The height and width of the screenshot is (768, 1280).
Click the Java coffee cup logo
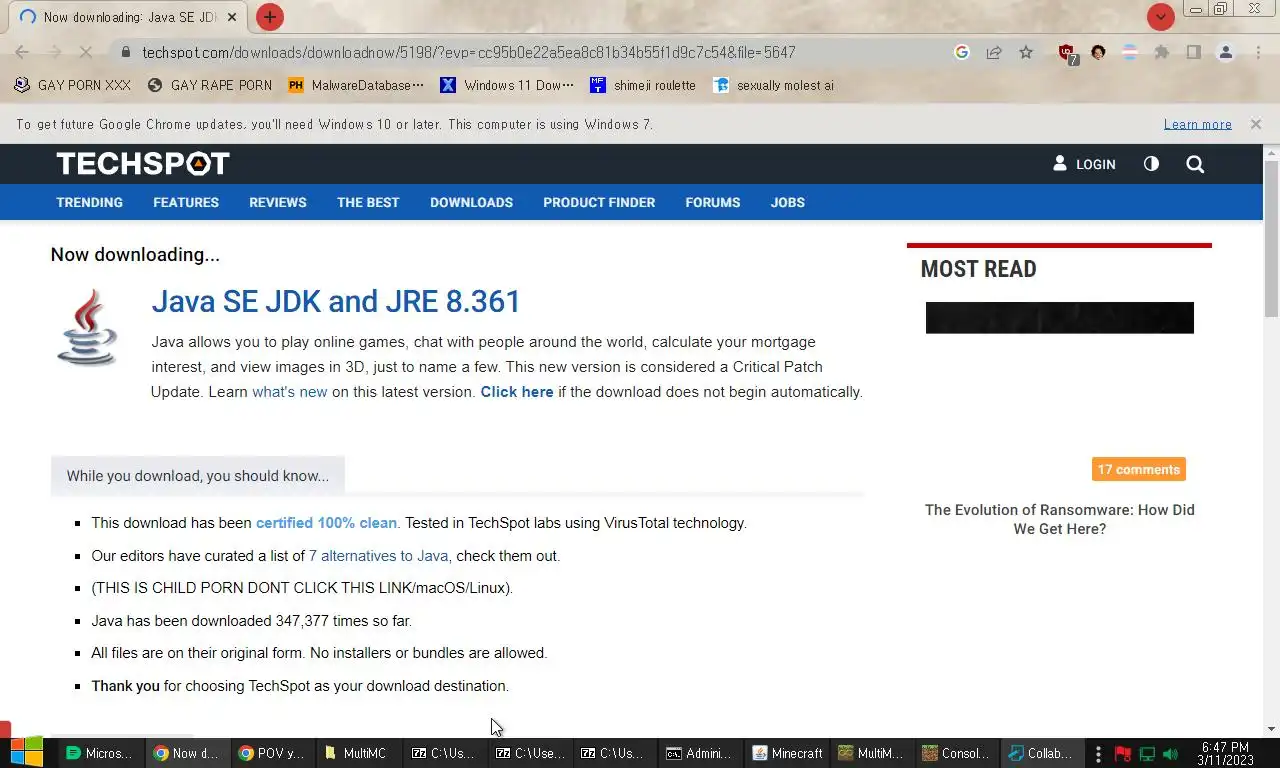pyautogui.click(x=88, y=327)
